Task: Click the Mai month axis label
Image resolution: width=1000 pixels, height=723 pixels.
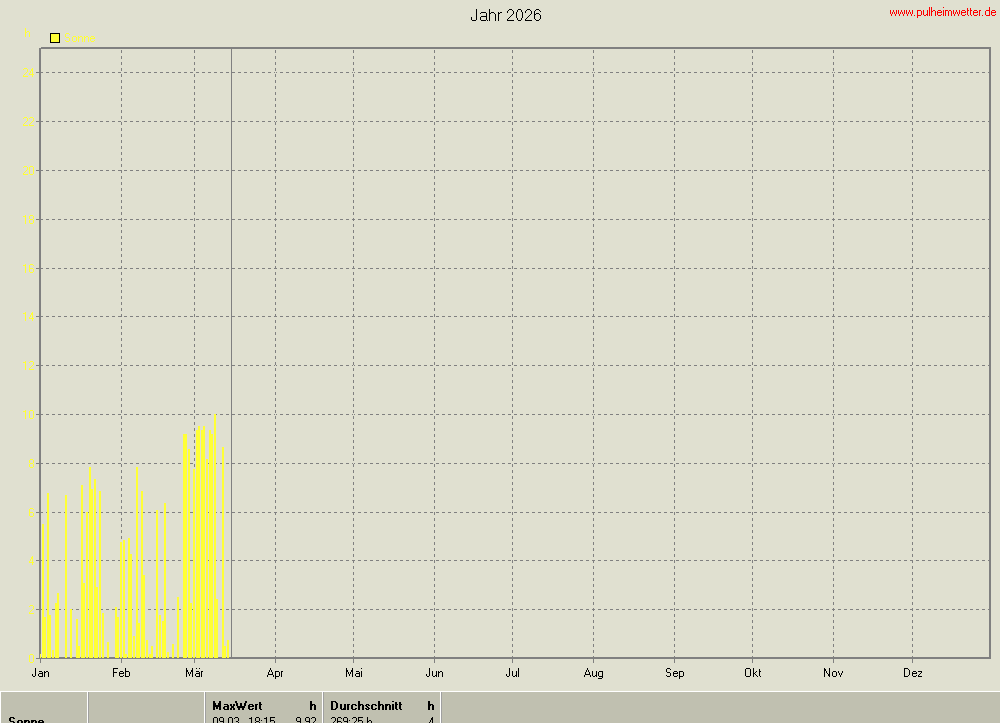Action: (353, 673)
